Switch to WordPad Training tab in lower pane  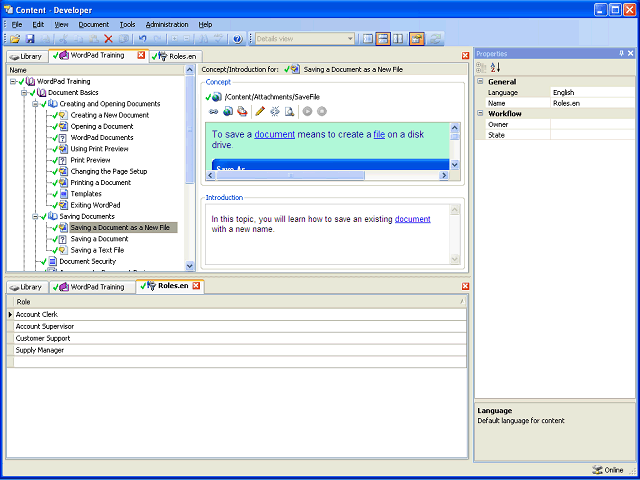click(x=92, y=287)
